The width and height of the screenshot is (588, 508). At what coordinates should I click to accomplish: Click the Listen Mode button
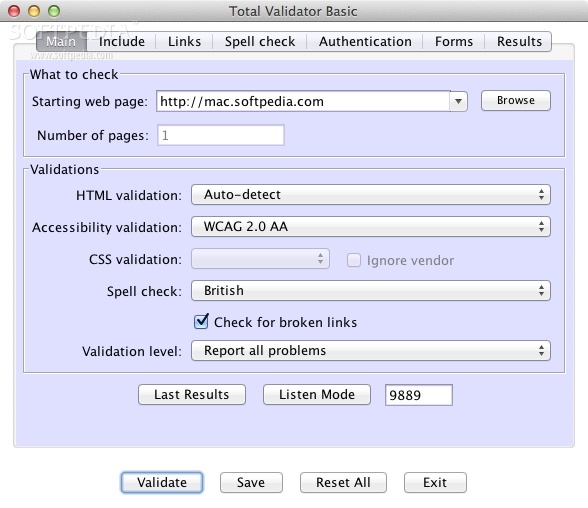point(317,394)
